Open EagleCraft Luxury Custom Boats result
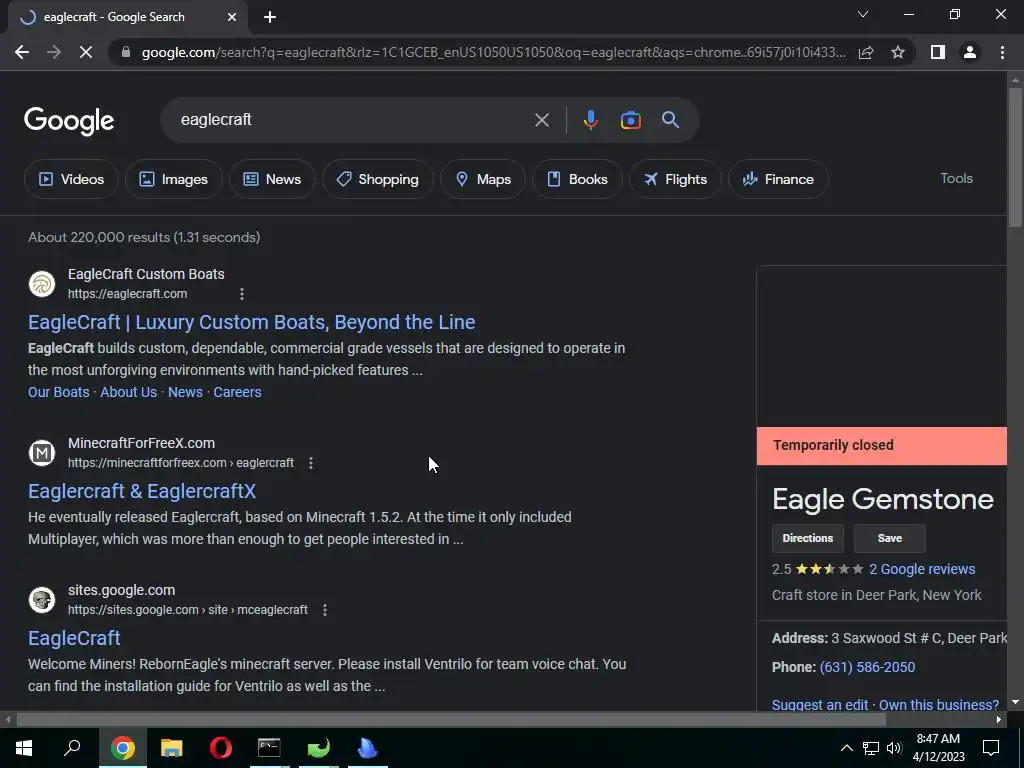Viewport: 1024px width, 768px height. pyautogui.click(x=251, y=322)
